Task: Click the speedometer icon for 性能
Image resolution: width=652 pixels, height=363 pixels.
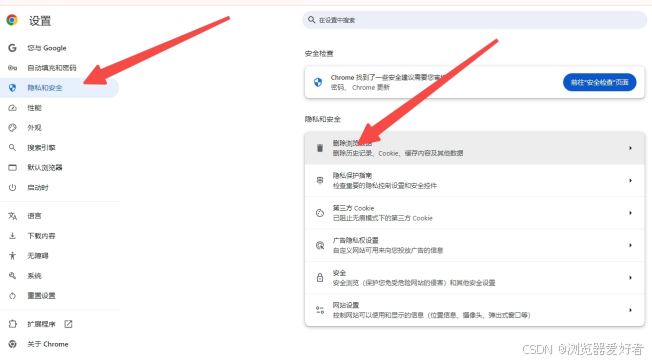Action: 12,108
